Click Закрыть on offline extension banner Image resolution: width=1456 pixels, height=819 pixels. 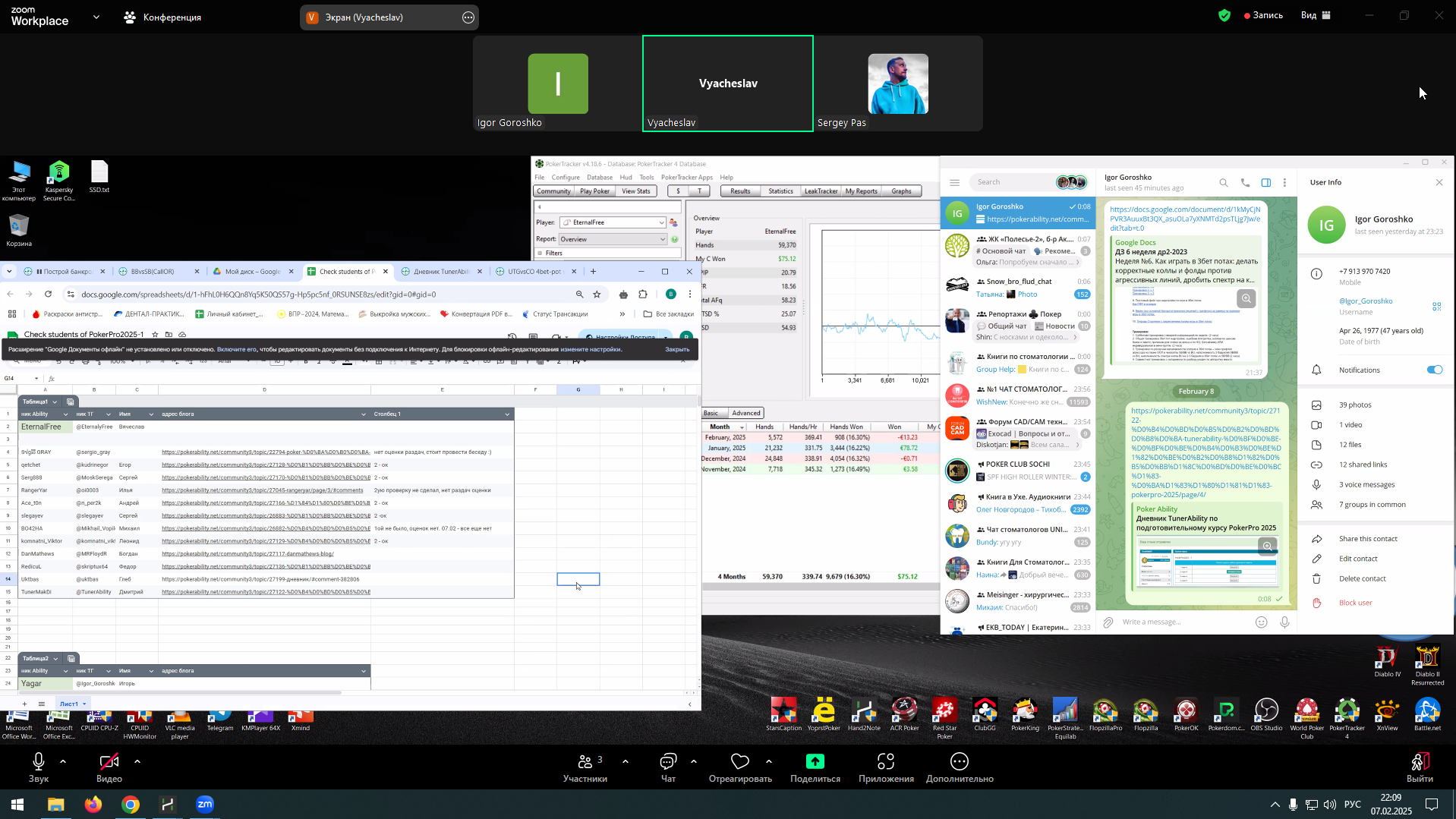tap(676, 349)
